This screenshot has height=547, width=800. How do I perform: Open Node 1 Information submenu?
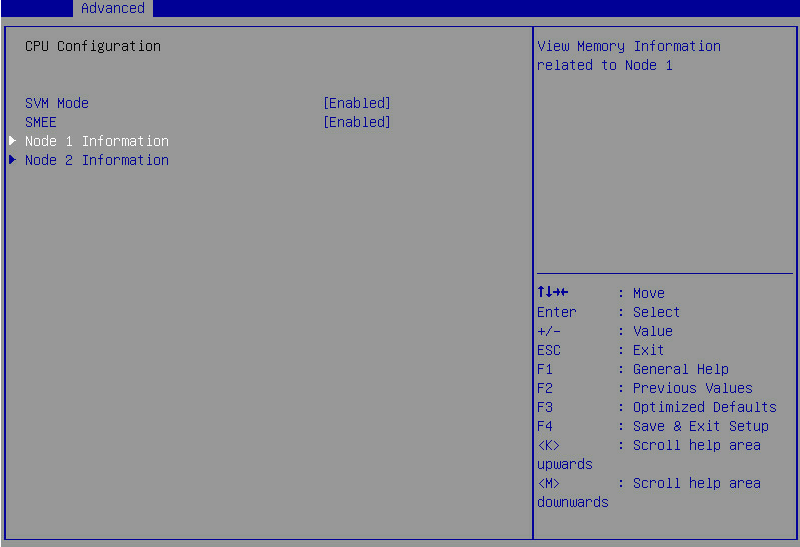(x=97, y=141)
